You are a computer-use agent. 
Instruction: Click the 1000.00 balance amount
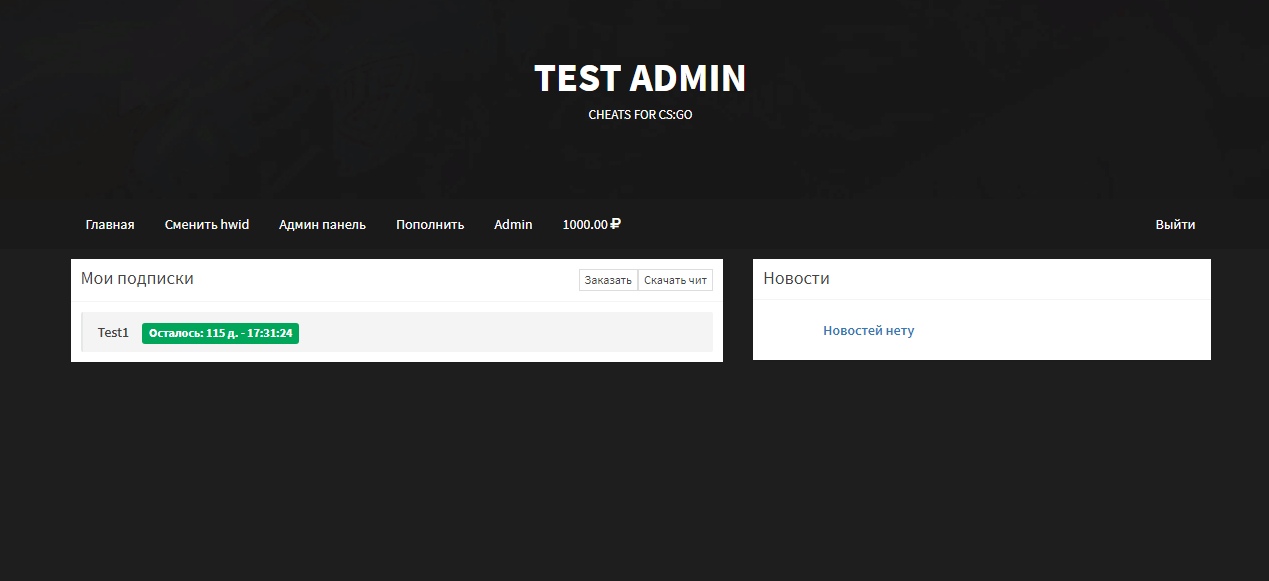585,225
